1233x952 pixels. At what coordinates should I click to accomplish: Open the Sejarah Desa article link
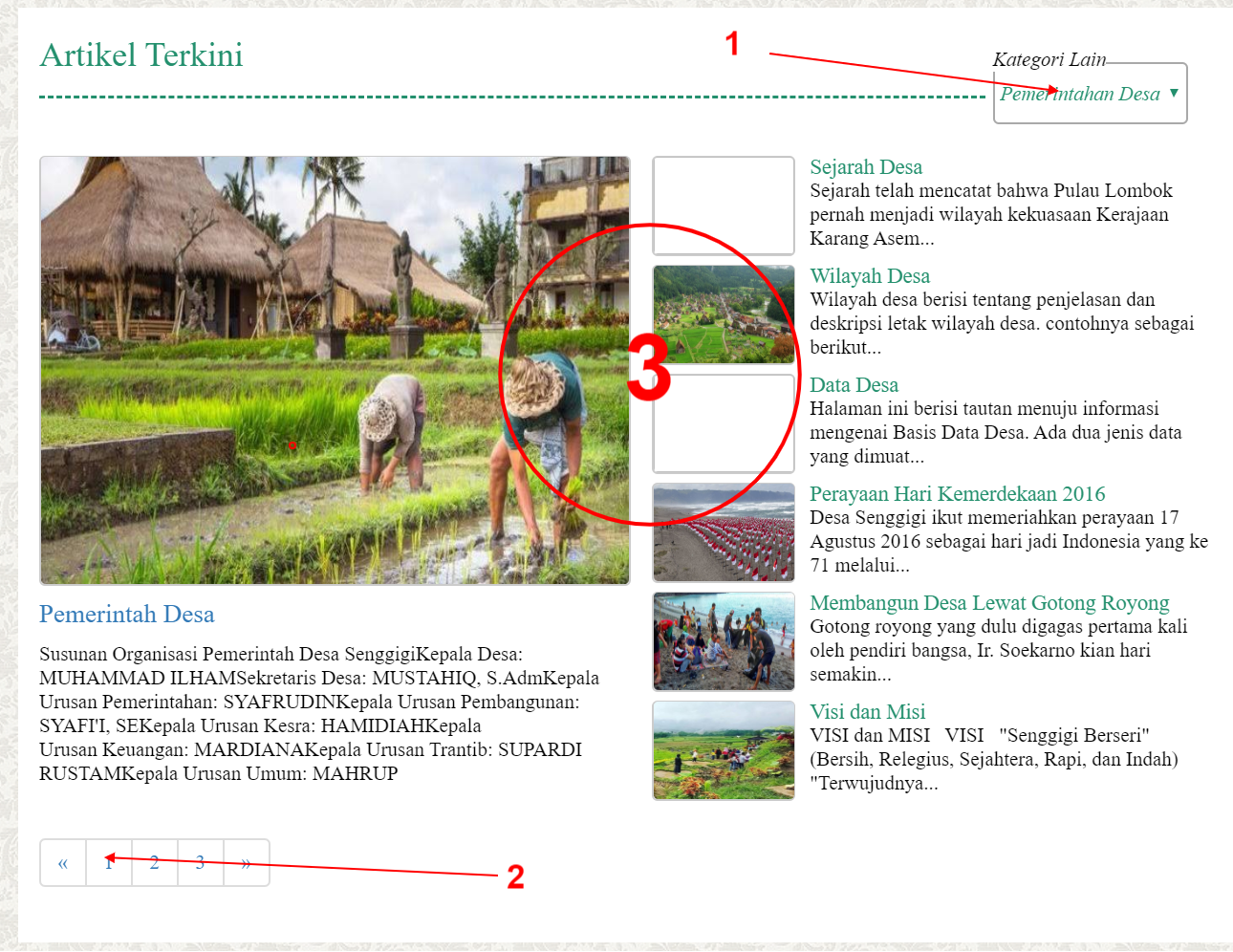point(866,167)
